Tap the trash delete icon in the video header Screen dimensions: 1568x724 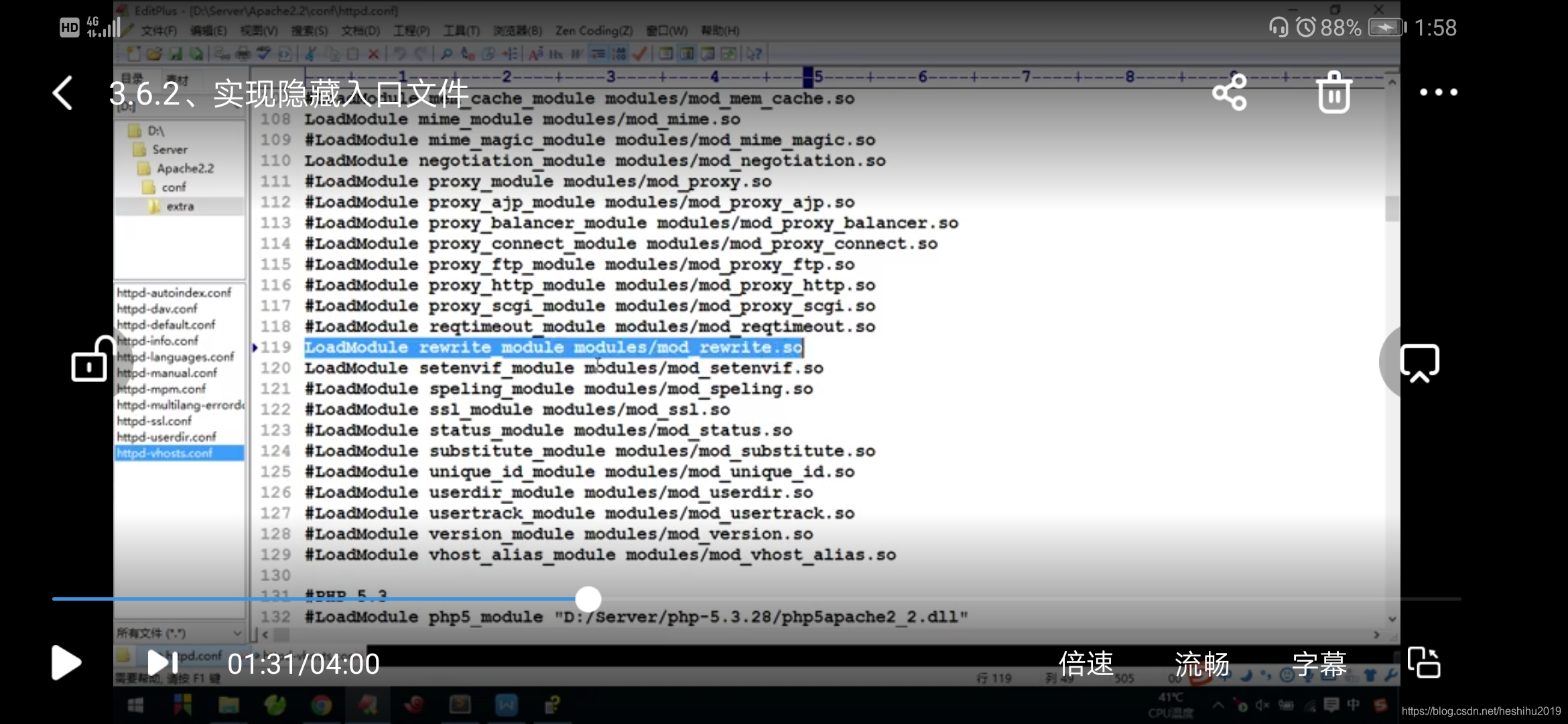pos(1334,93)
